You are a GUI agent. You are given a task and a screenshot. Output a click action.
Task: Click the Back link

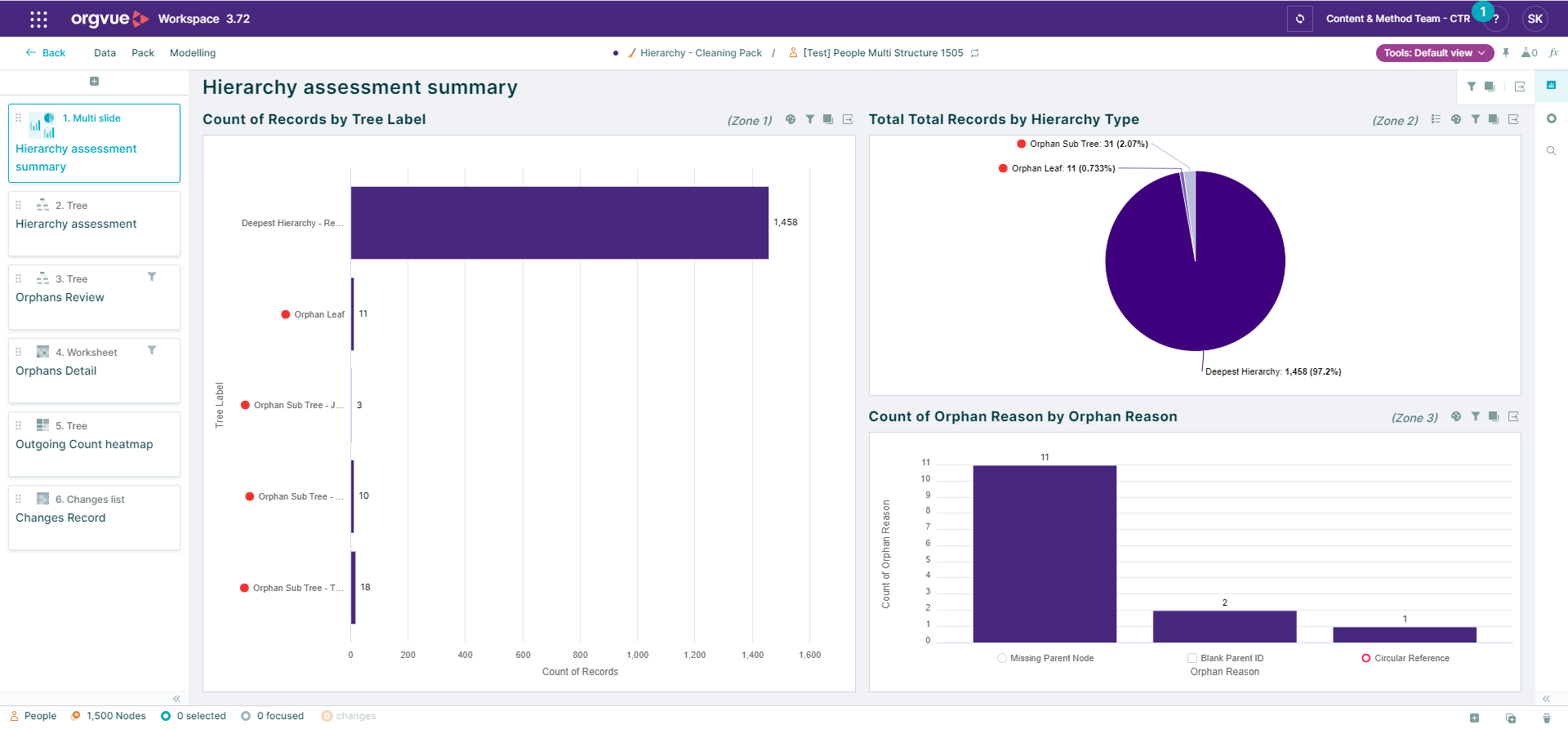pos(46,53)
